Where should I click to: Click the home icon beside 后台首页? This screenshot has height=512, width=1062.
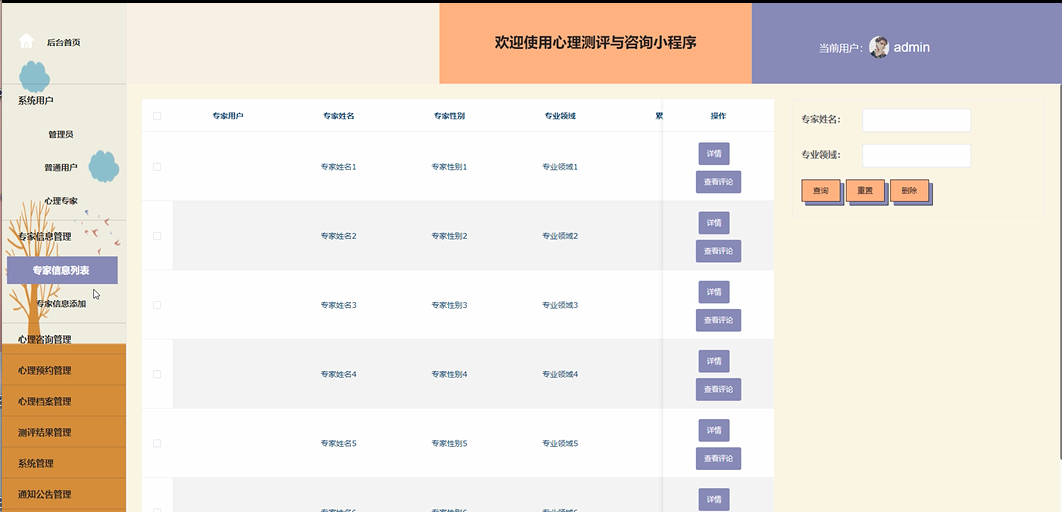26,41
